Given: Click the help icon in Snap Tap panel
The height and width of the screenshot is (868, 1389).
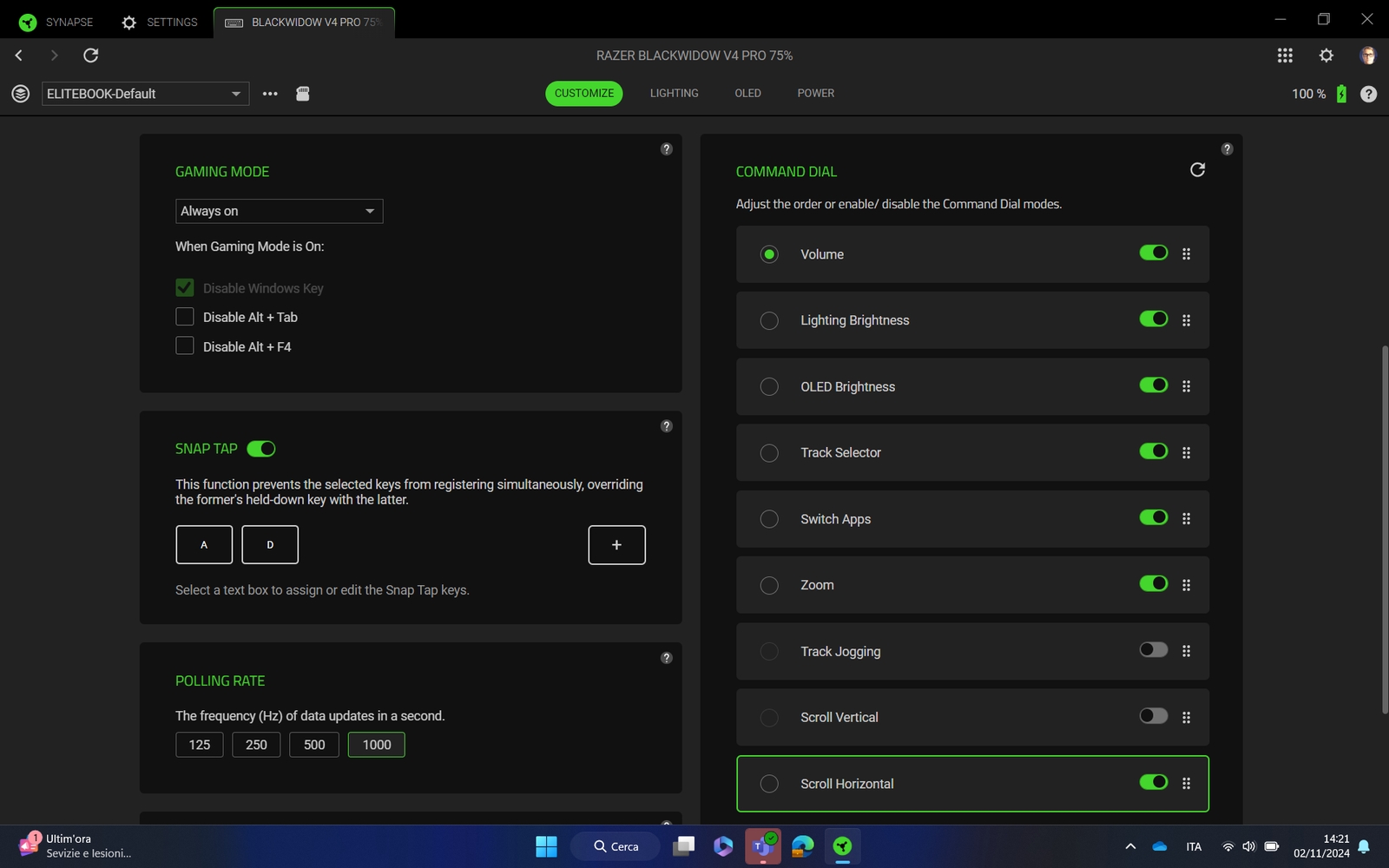Looking at the screenshot, I should (666, 426).
